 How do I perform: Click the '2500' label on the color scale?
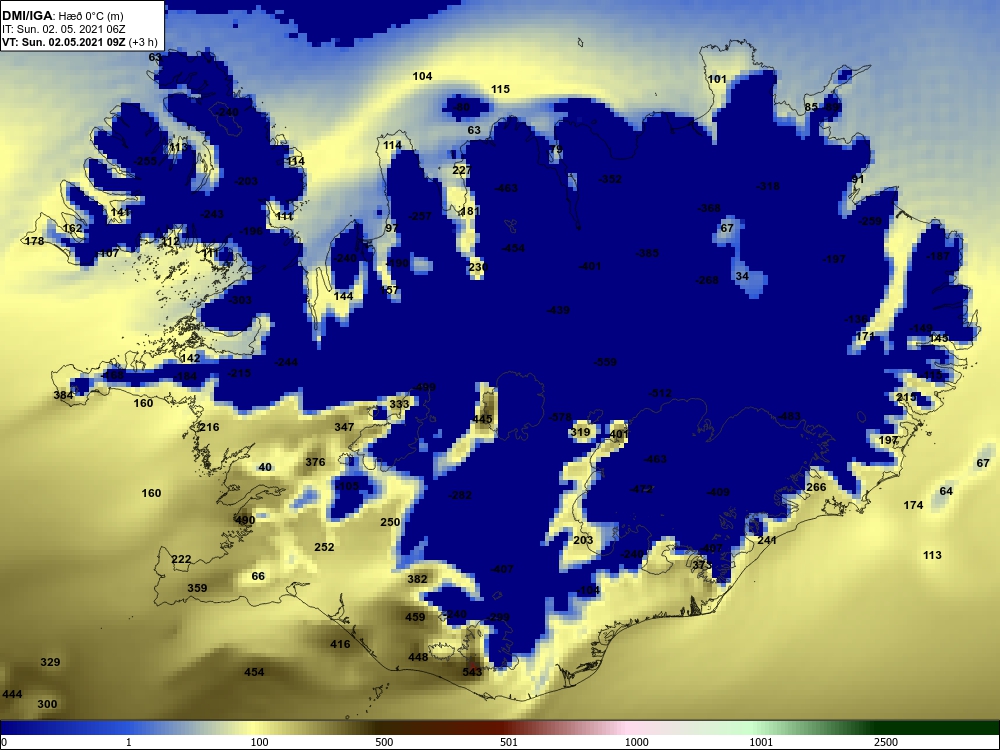pyautogui.click(x=886, y=742)
